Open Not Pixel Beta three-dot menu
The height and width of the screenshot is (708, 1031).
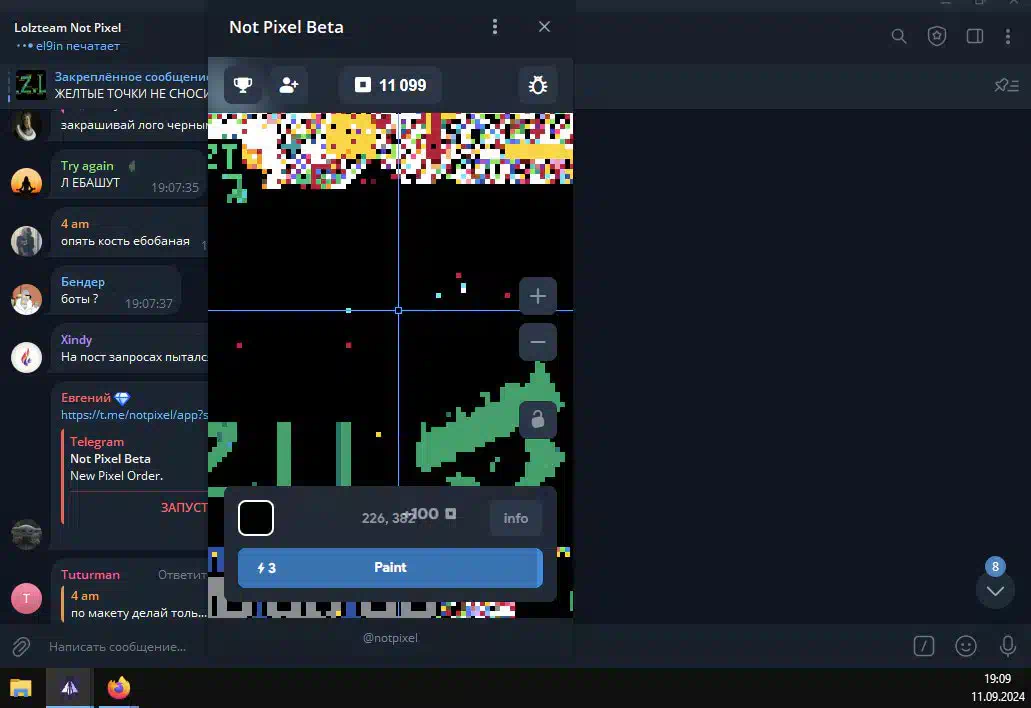pyautogui.click(x=495, y=26)
